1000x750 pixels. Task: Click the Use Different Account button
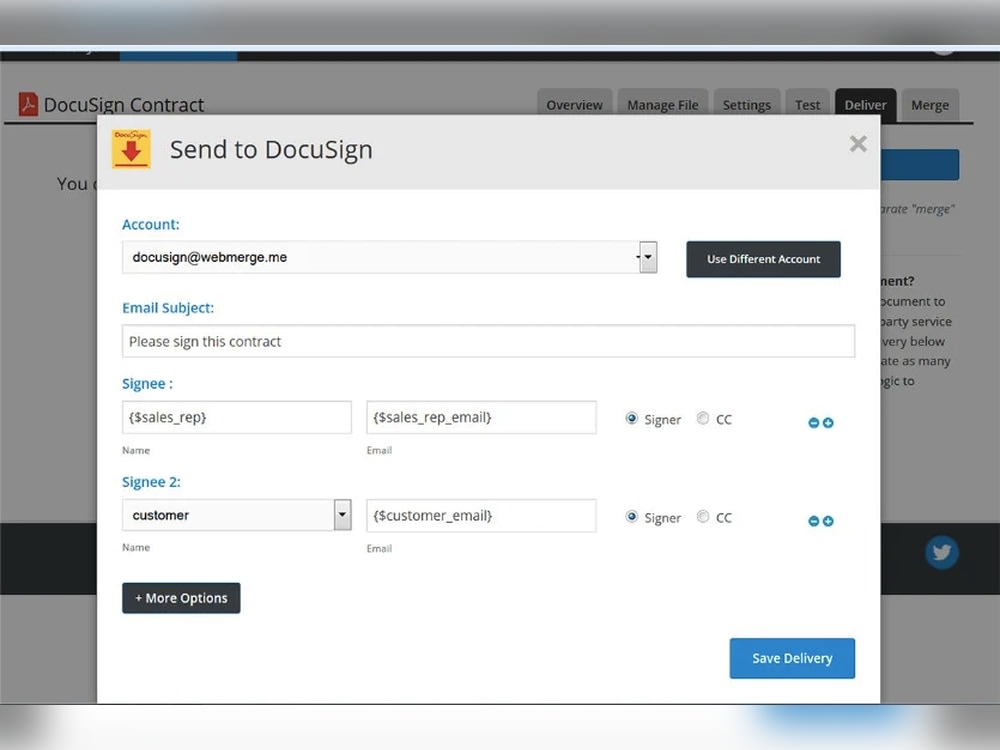tap(763, 259)
